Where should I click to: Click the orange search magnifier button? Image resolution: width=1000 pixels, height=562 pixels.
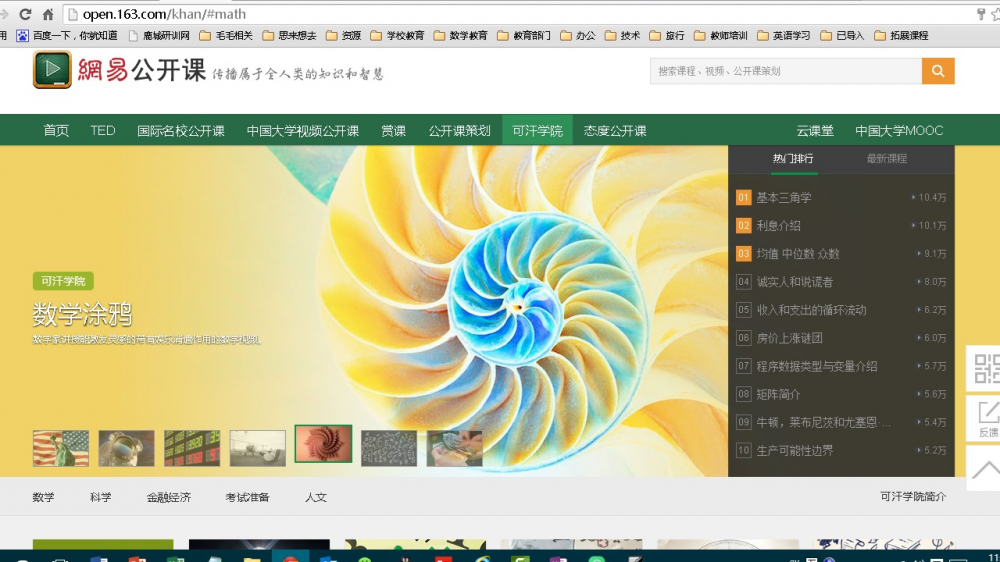(x=938, y=71)
